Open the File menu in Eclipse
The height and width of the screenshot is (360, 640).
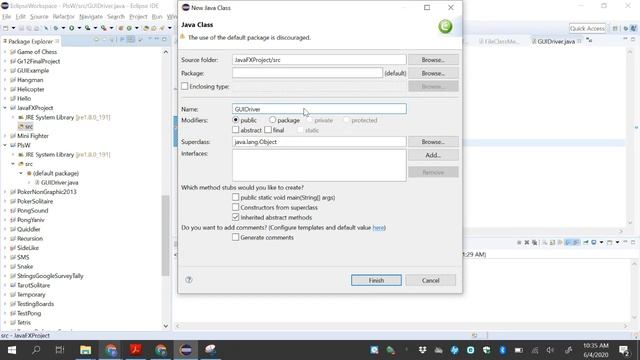7,17
